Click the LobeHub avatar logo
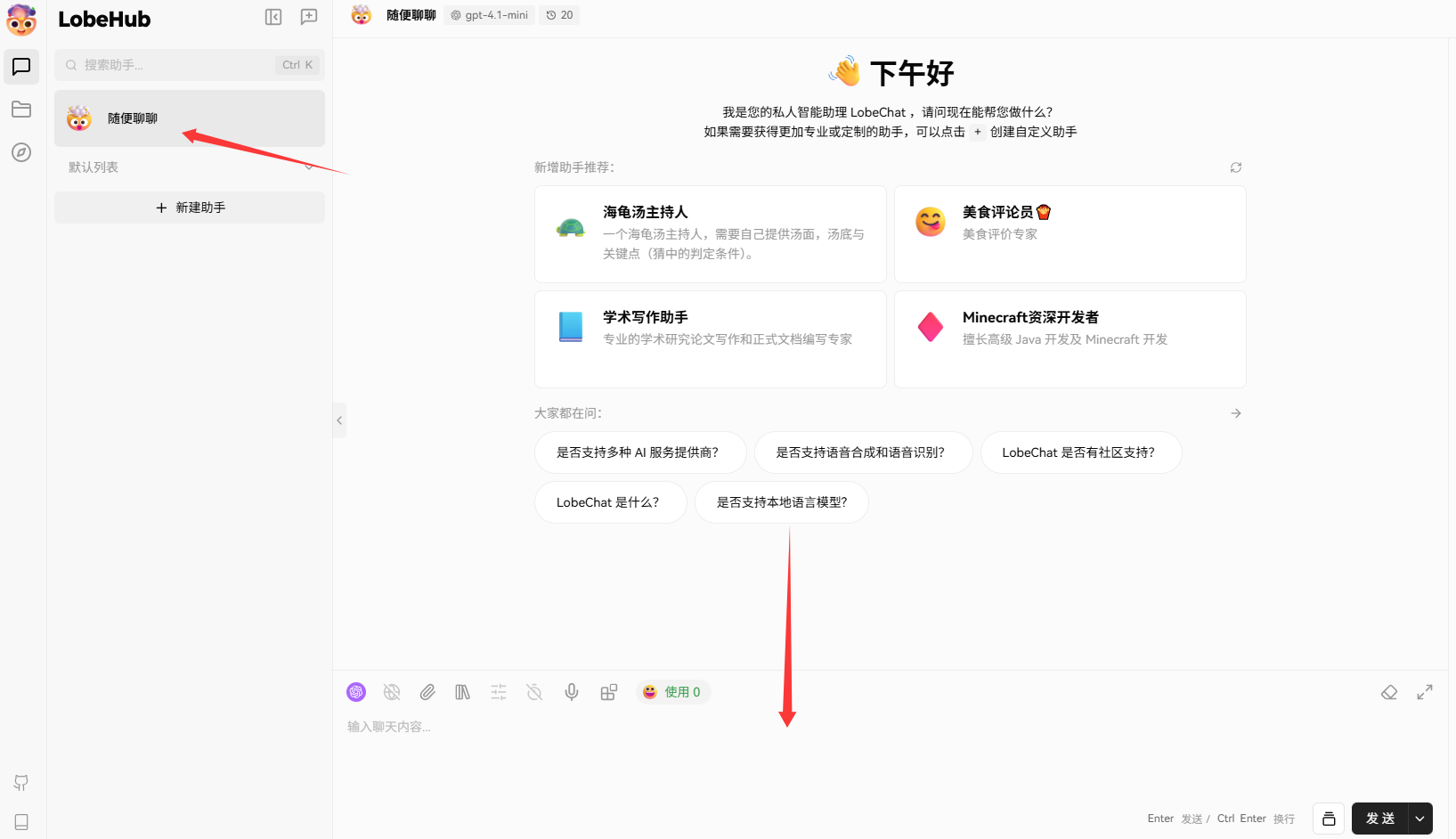Image resolution: width=1456 pixels, height=839 pixels. (21, 20)
